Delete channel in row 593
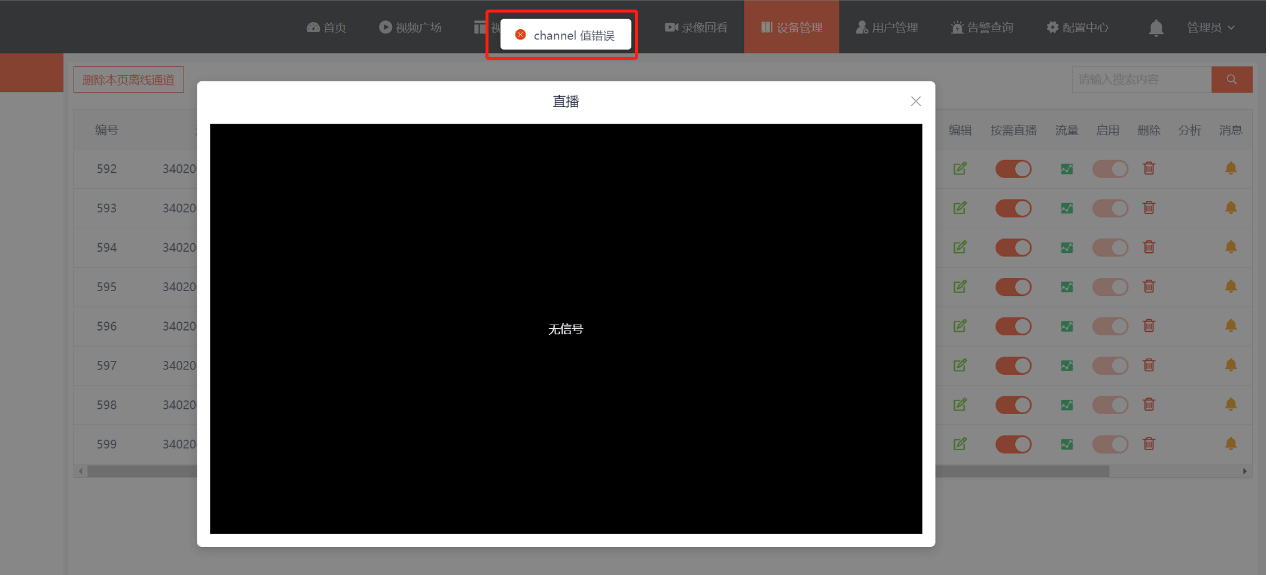 (1149, 208)
